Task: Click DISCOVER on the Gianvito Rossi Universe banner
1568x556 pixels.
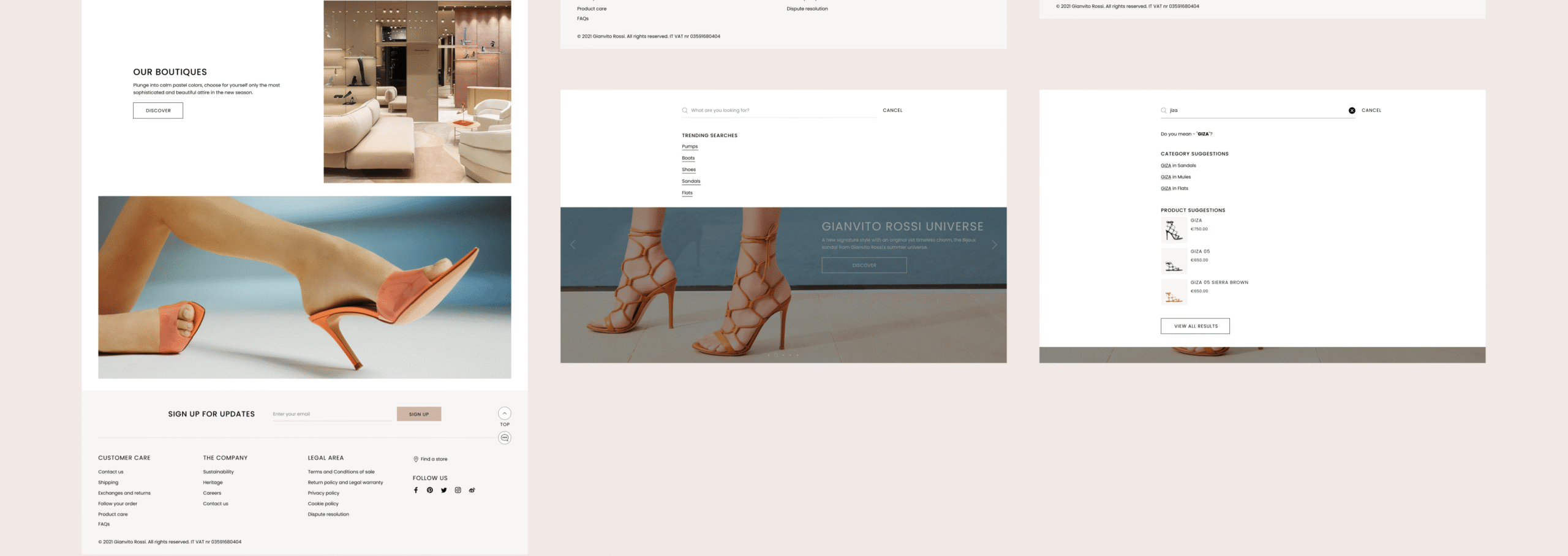Action: [864, 265]
